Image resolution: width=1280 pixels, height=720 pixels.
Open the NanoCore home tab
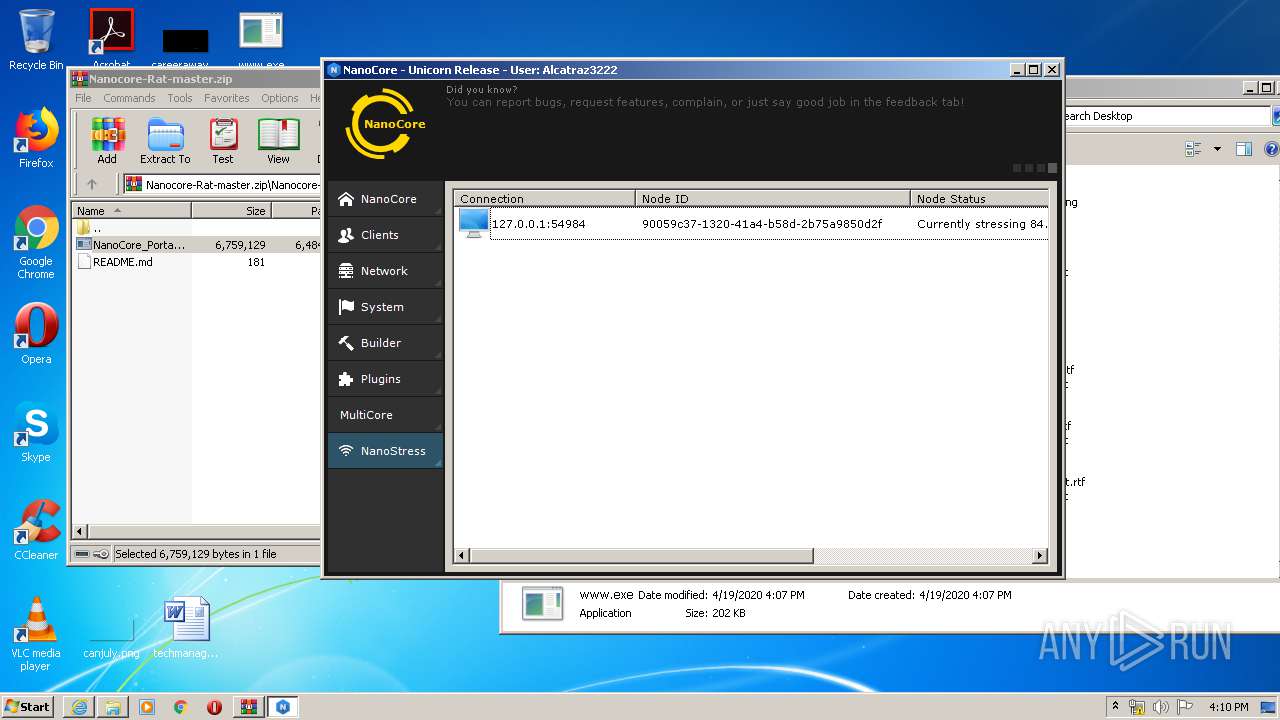click(x=385, y=199)
